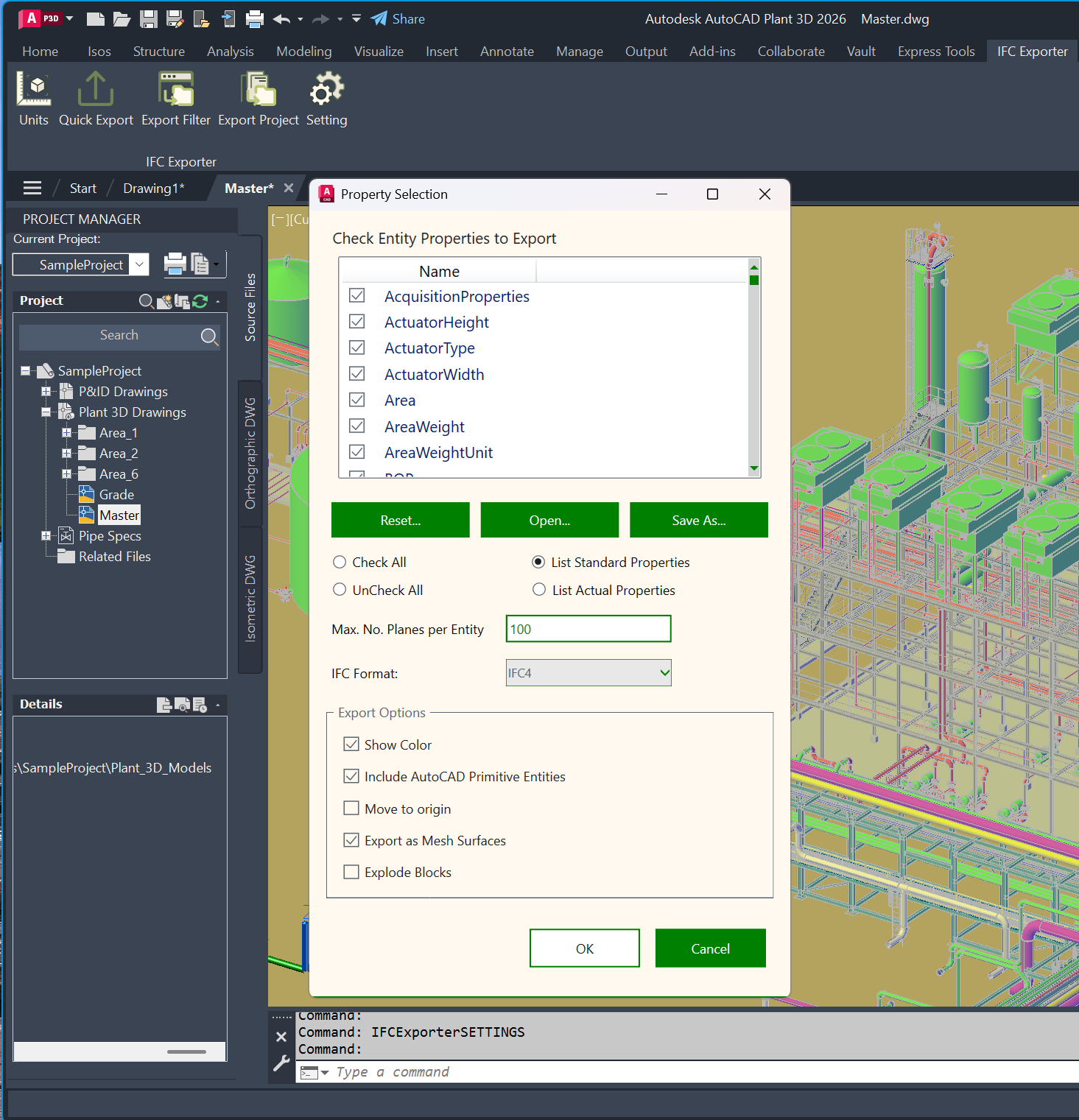
Task: Click the property list vertical scrollbar
Action: point(753,368)
